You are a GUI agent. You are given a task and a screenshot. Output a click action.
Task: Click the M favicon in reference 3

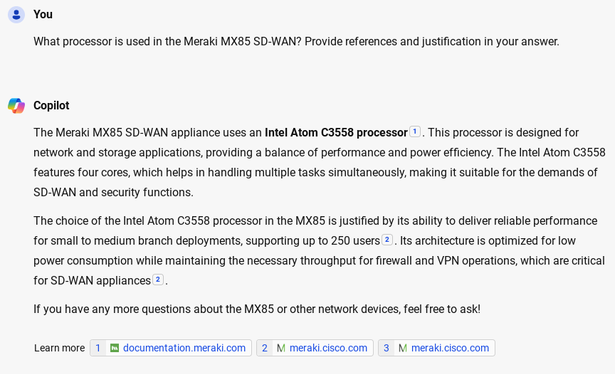click(403, 348)
